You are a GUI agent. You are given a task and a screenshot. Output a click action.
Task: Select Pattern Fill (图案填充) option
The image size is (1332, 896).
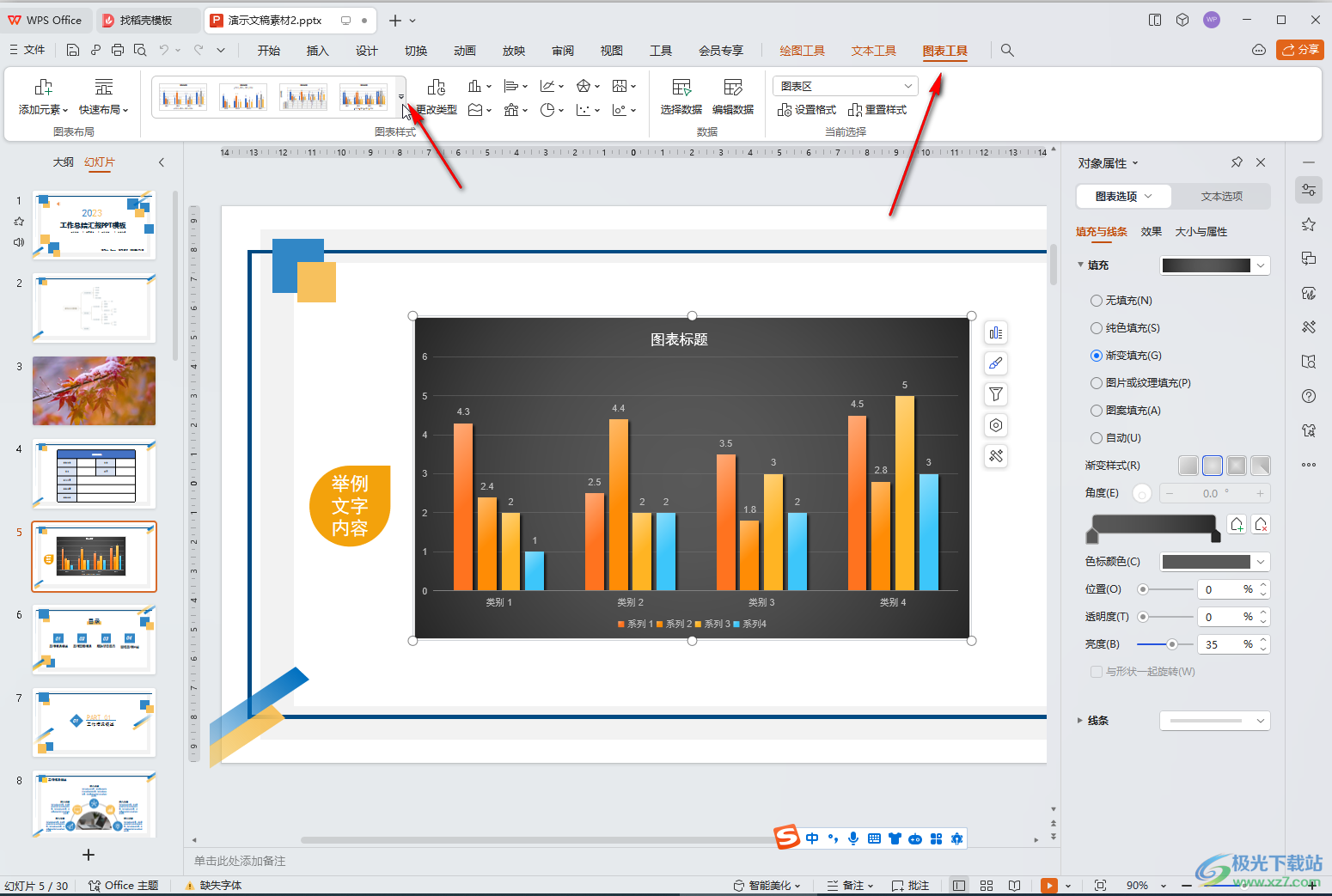(1097, 411)
